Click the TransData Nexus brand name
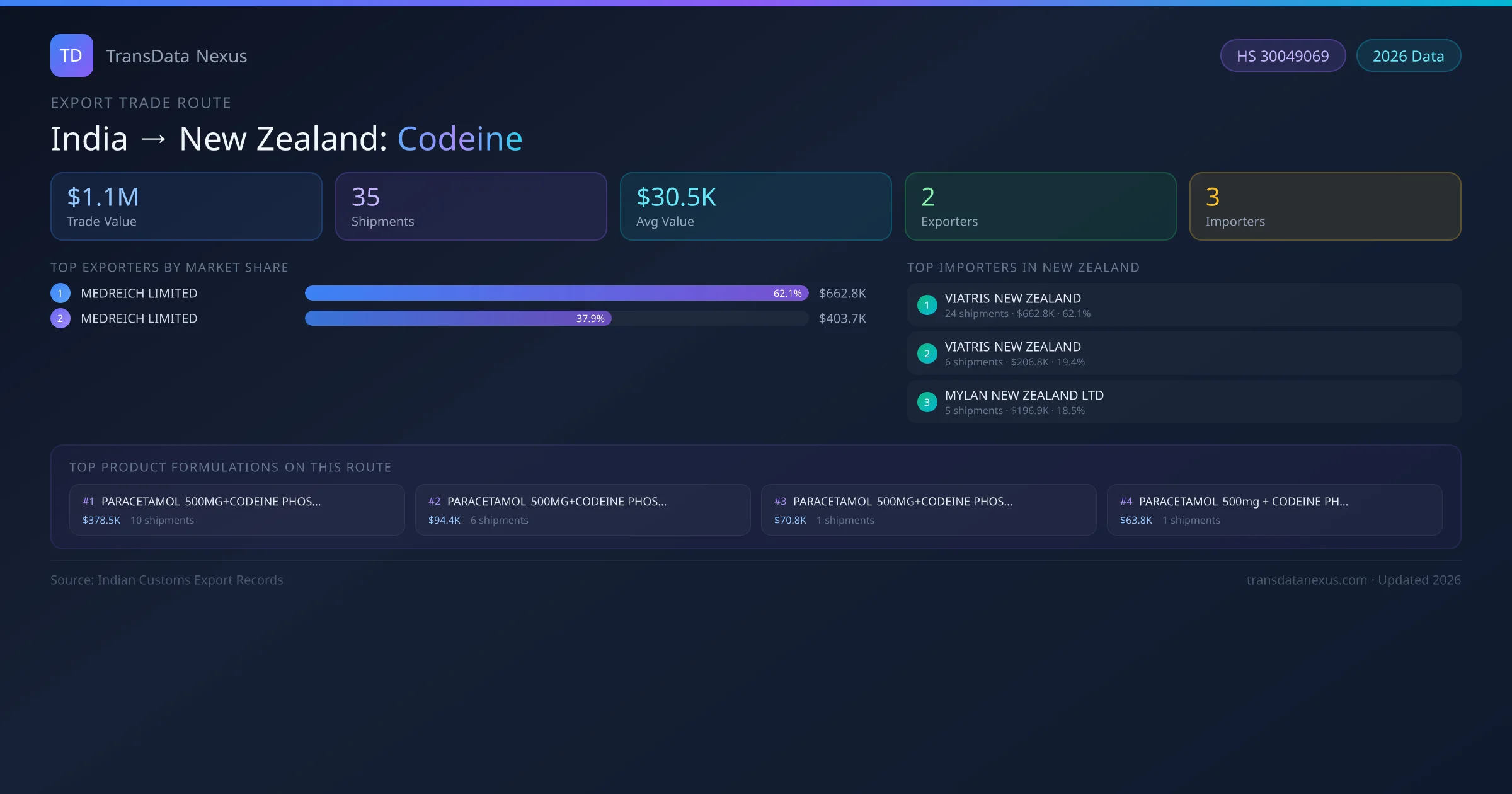The height and width of the screenshot is (794, 1512). pyautogui.click(x=176, y=56)
